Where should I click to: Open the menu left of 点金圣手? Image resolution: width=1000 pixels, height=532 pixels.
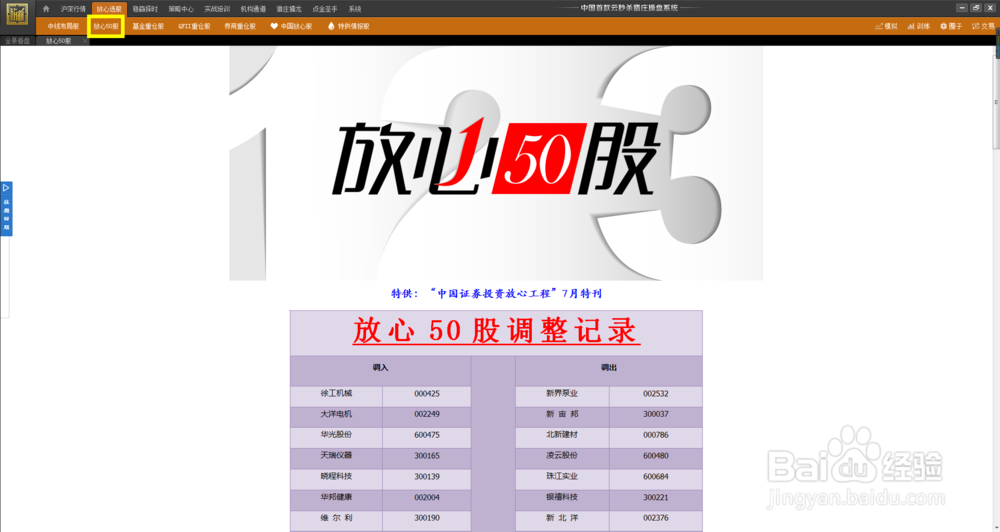click(x=289, y=9)
